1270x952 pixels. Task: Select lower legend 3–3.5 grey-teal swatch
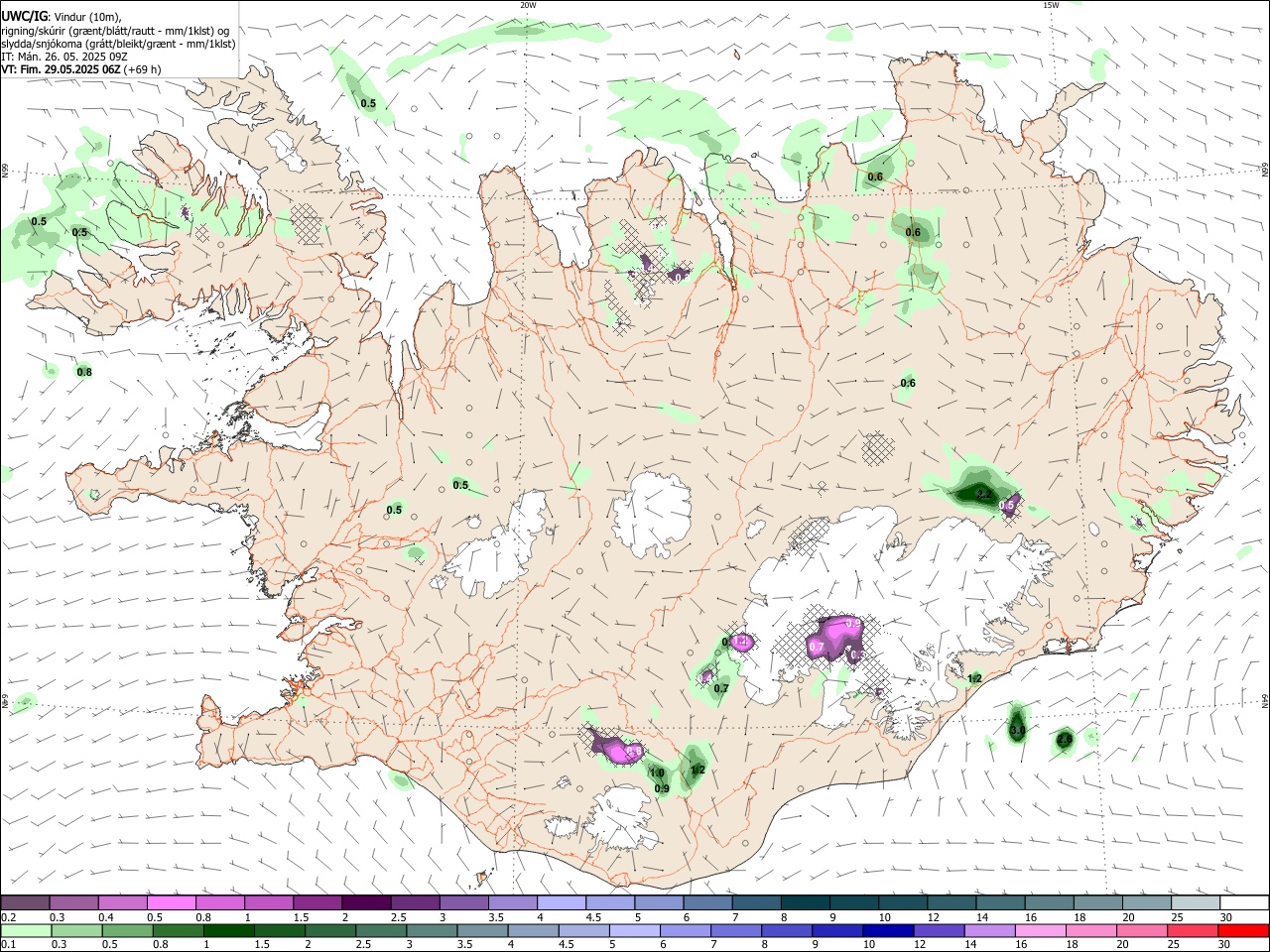pyautogui.click(x=432, y=930)
